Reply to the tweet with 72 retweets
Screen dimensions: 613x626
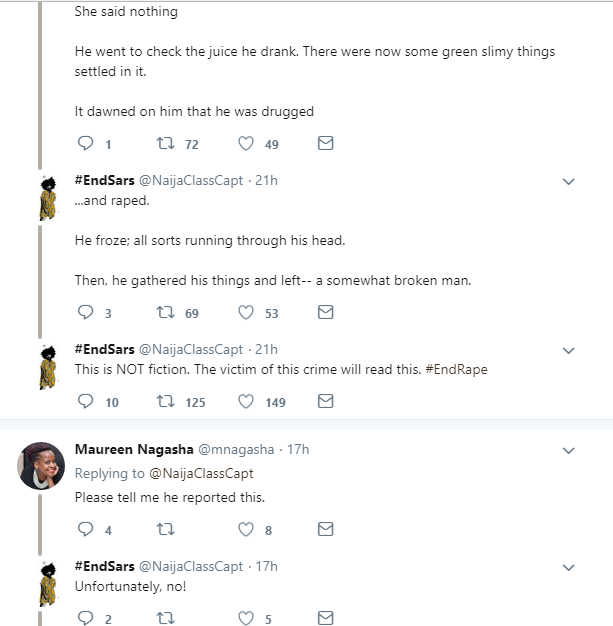point(85,144)
